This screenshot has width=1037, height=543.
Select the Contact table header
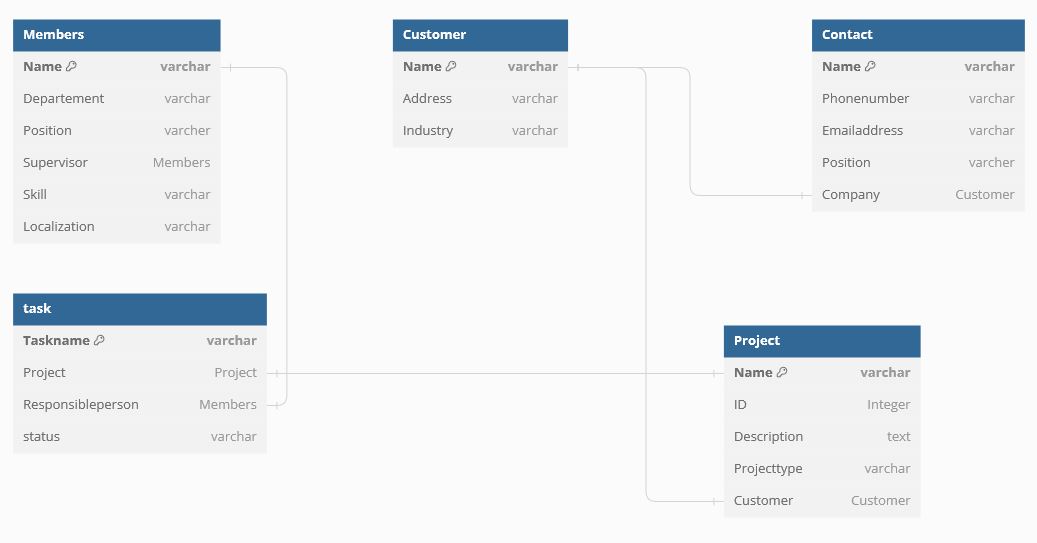tap(918, 35)
